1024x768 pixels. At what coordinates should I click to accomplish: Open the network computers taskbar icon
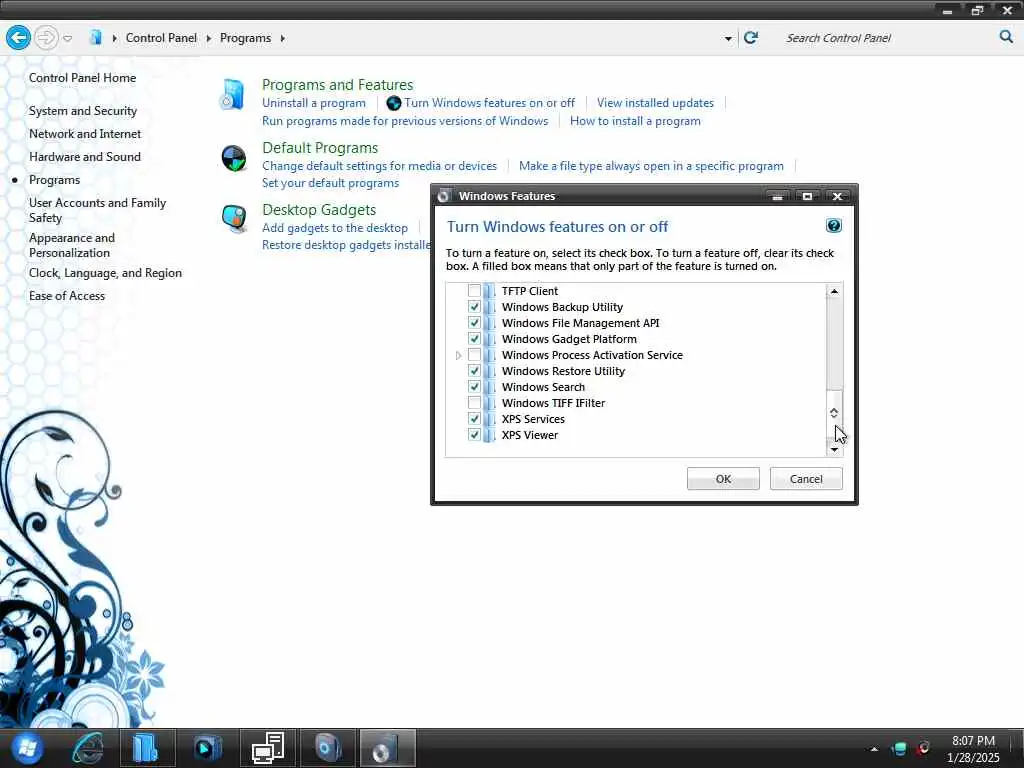(268, 748)
